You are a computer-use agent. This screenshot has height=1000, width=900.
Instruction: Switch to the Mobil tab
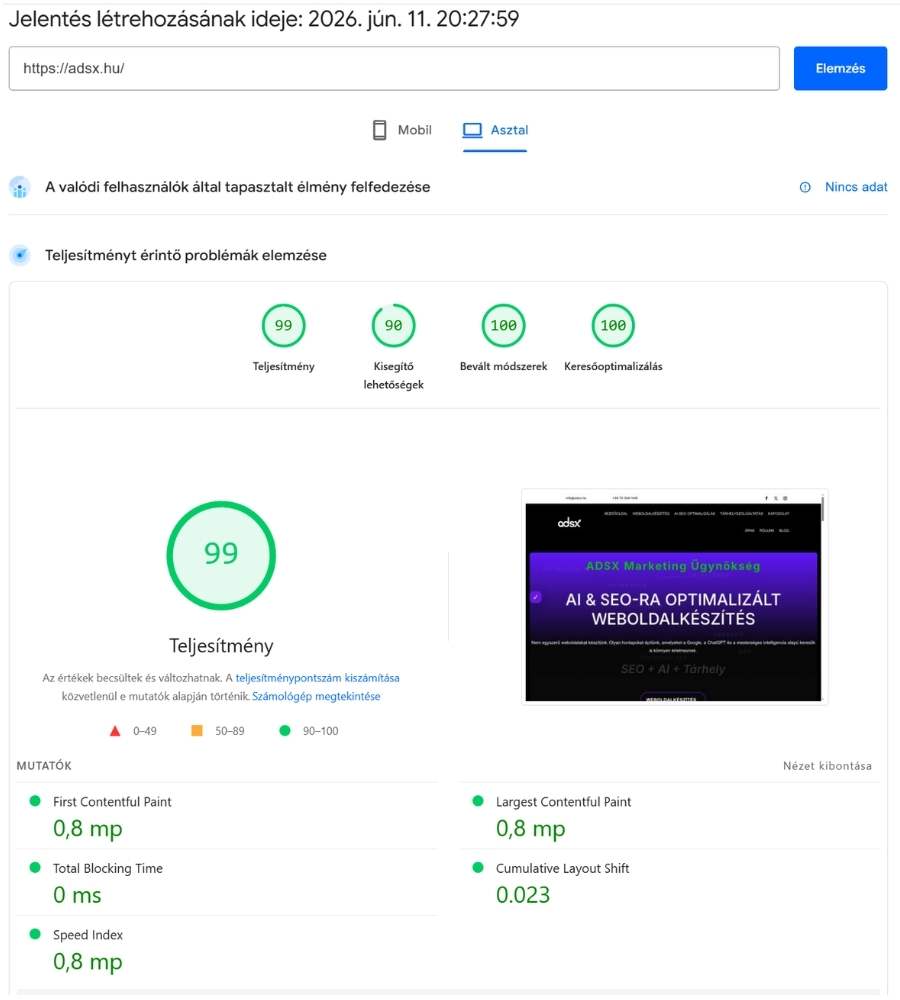coord(402,130)
